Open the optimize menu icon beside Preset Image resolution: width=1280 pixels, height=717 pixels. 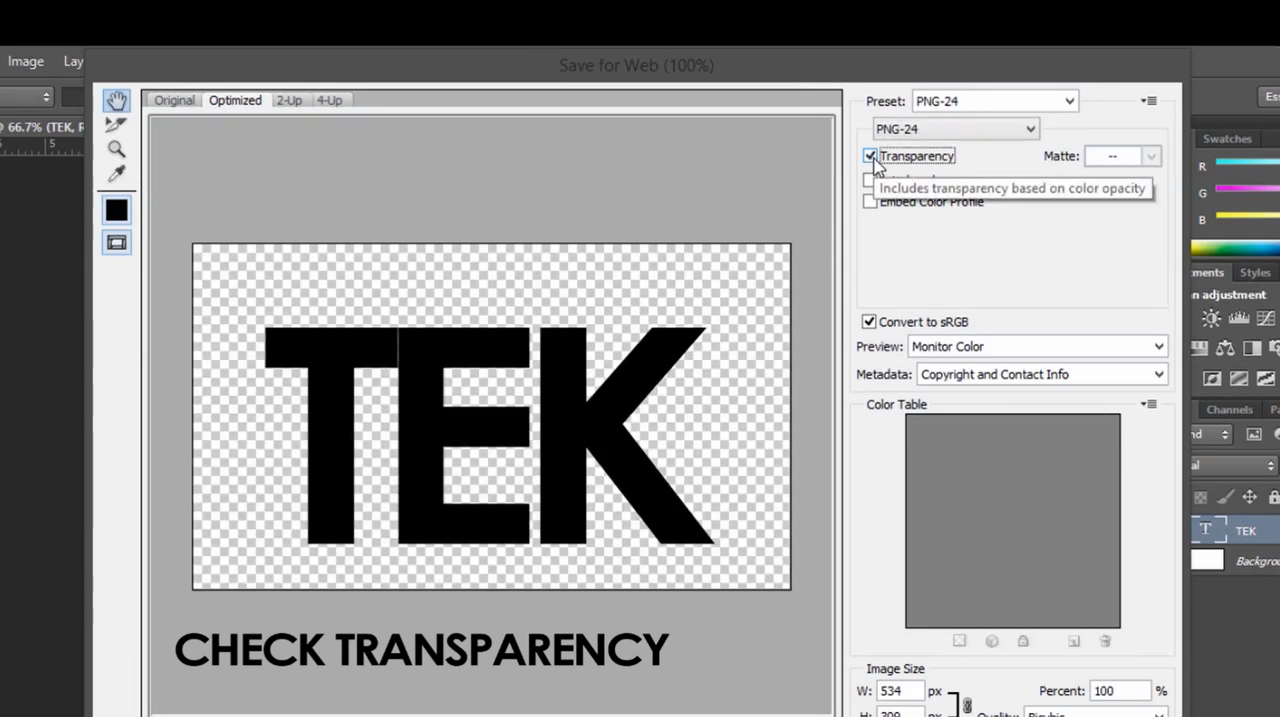point(1149,101)
